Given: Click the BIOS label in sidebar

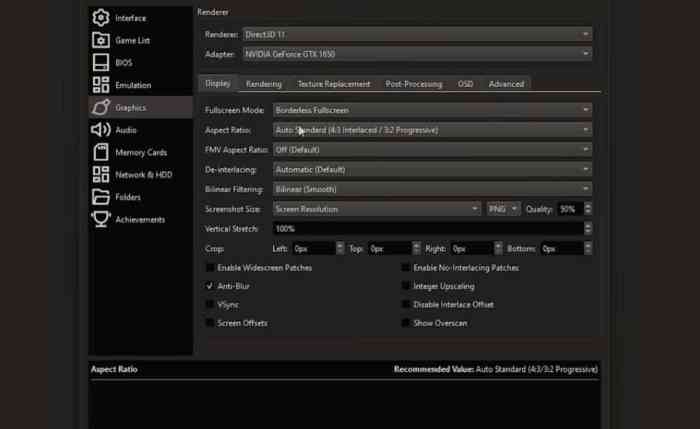Looking at the screenshot, I should (124, 63).
